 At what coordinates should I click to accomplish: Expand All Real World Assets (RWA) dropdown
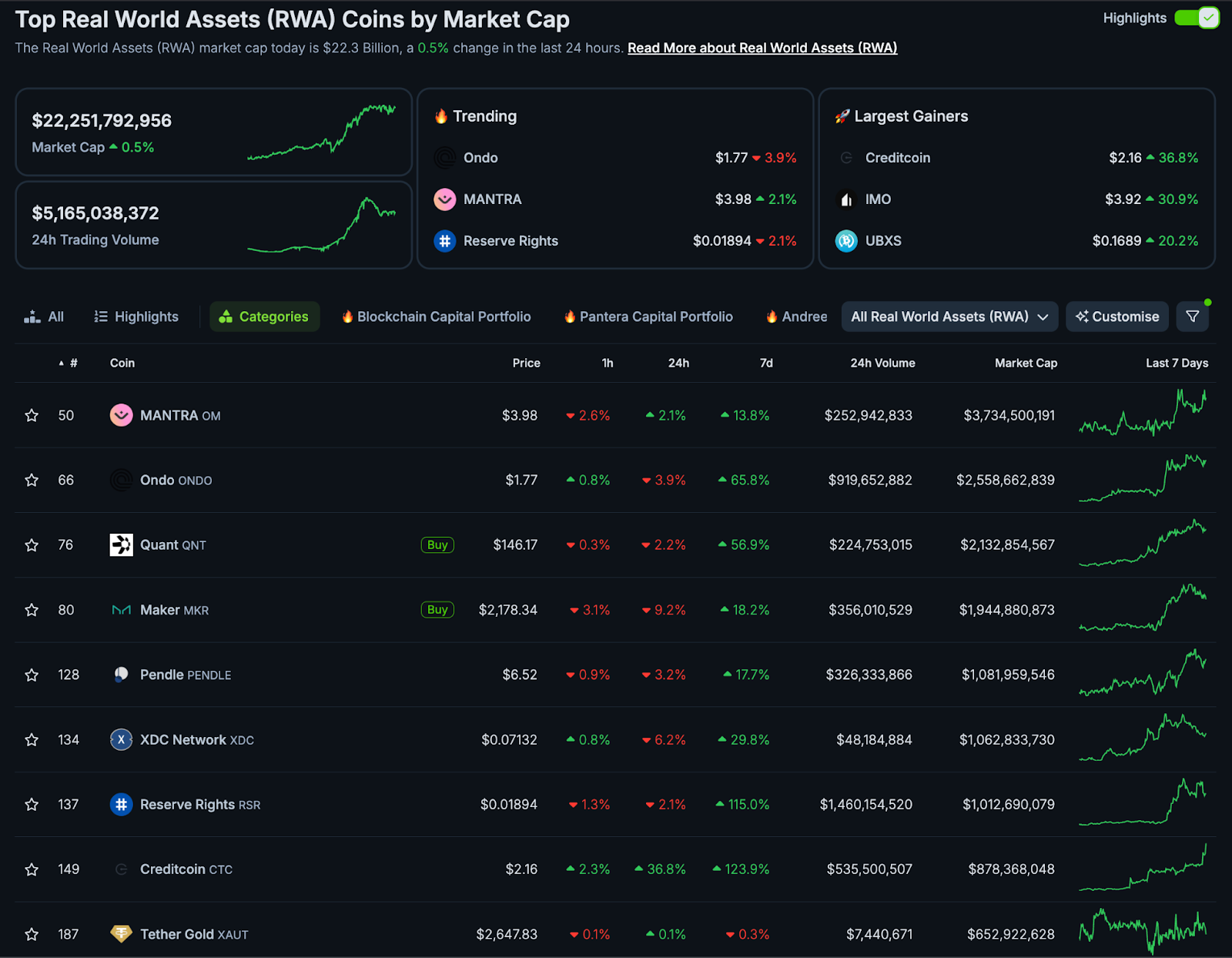pyautogui.click(x=949, y=317)
